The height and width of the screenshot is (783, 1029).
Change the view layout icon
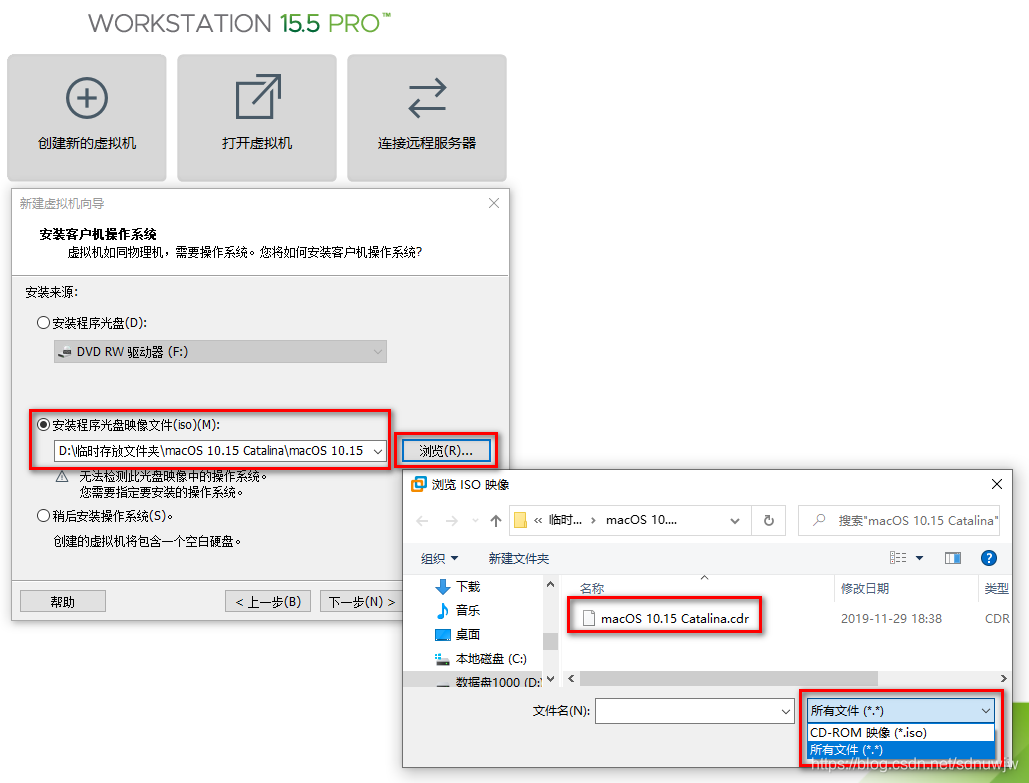point(898,558)
